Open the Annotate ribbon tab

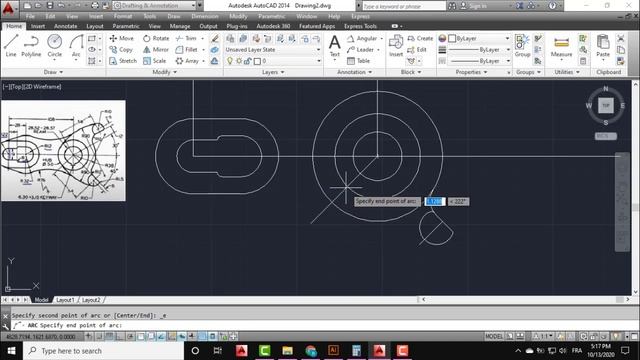[65, 26]
